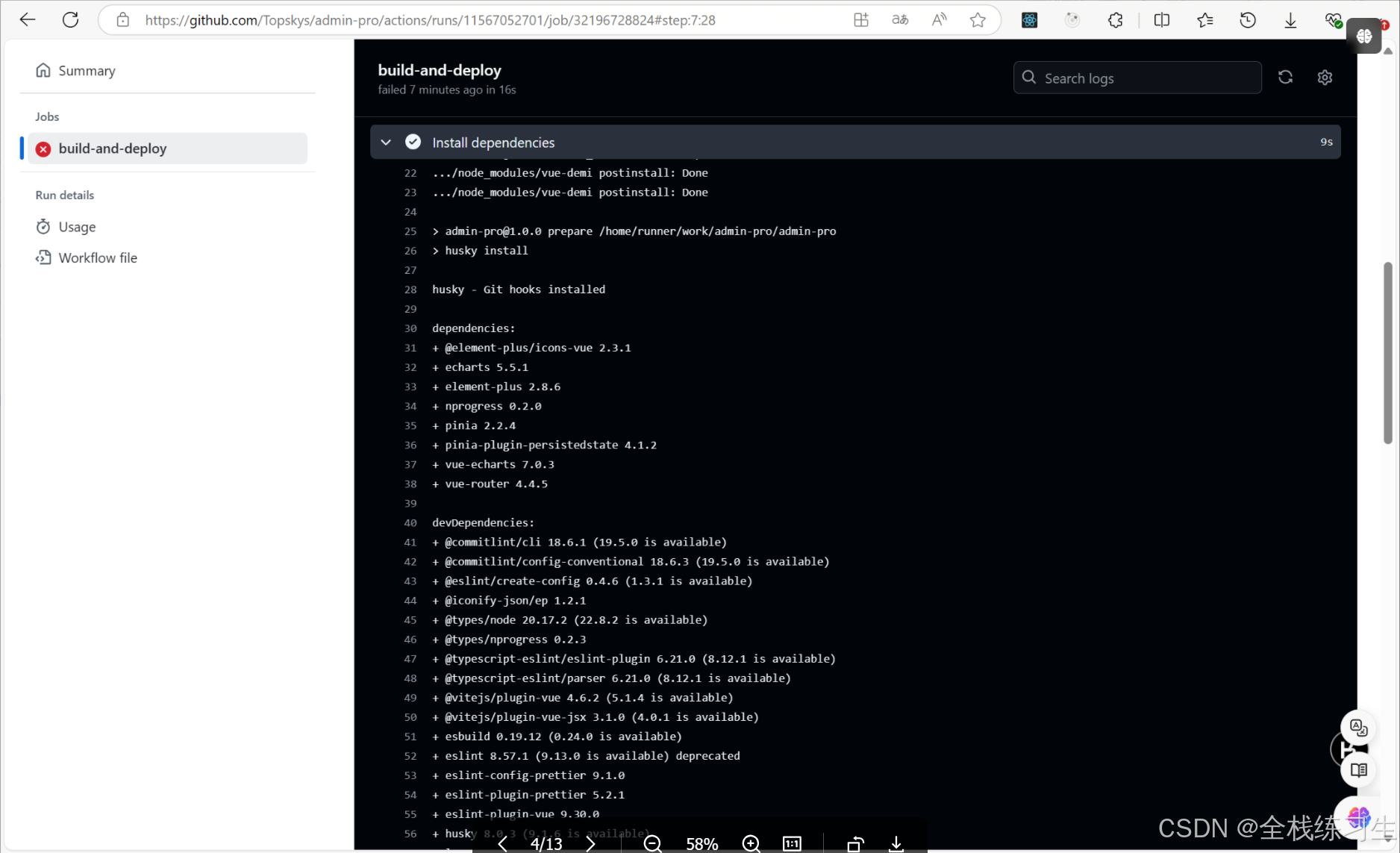This screenshot has height=853, width=1400.
Task: Open browser History clock icon
Action: 1248,20
